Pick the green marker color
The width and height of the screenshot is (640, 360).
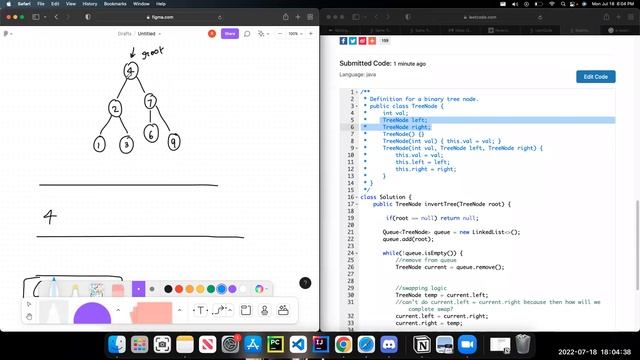[211, 289]
